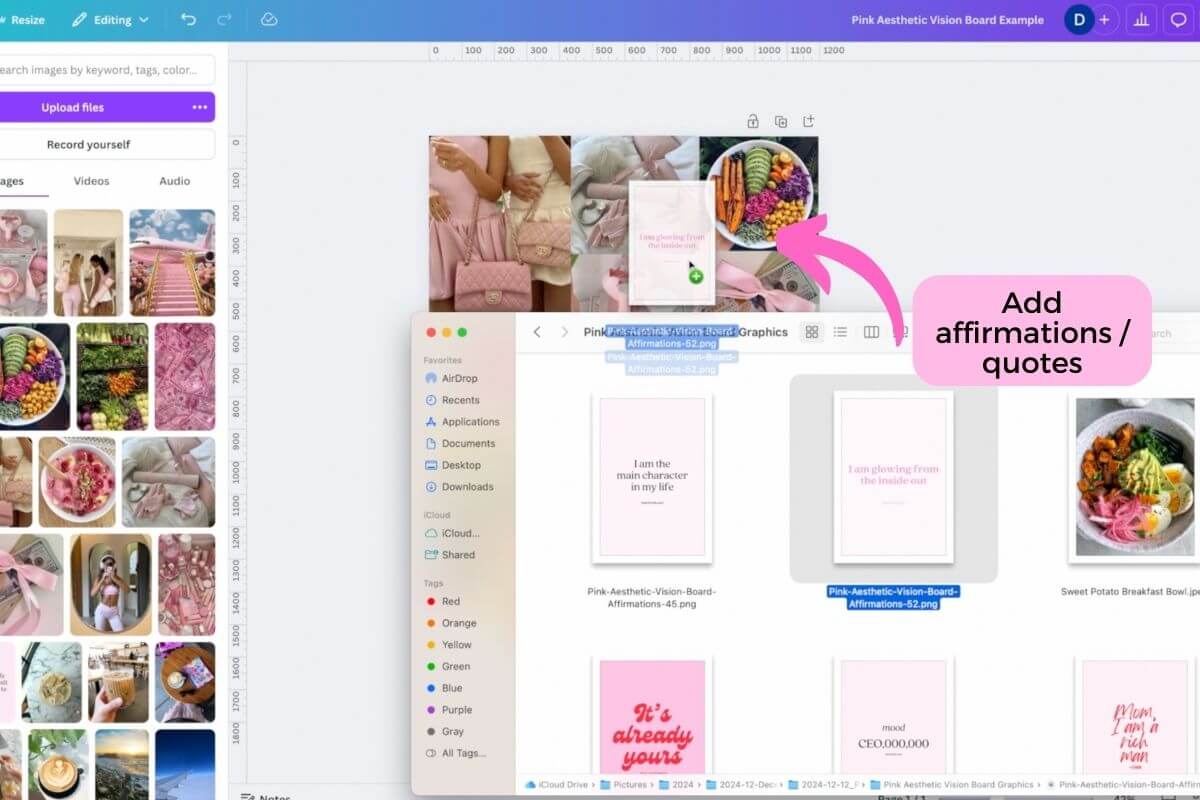Click the redo arrow icon
This screenshot has height=800, width=1200.
click(224, 19)
